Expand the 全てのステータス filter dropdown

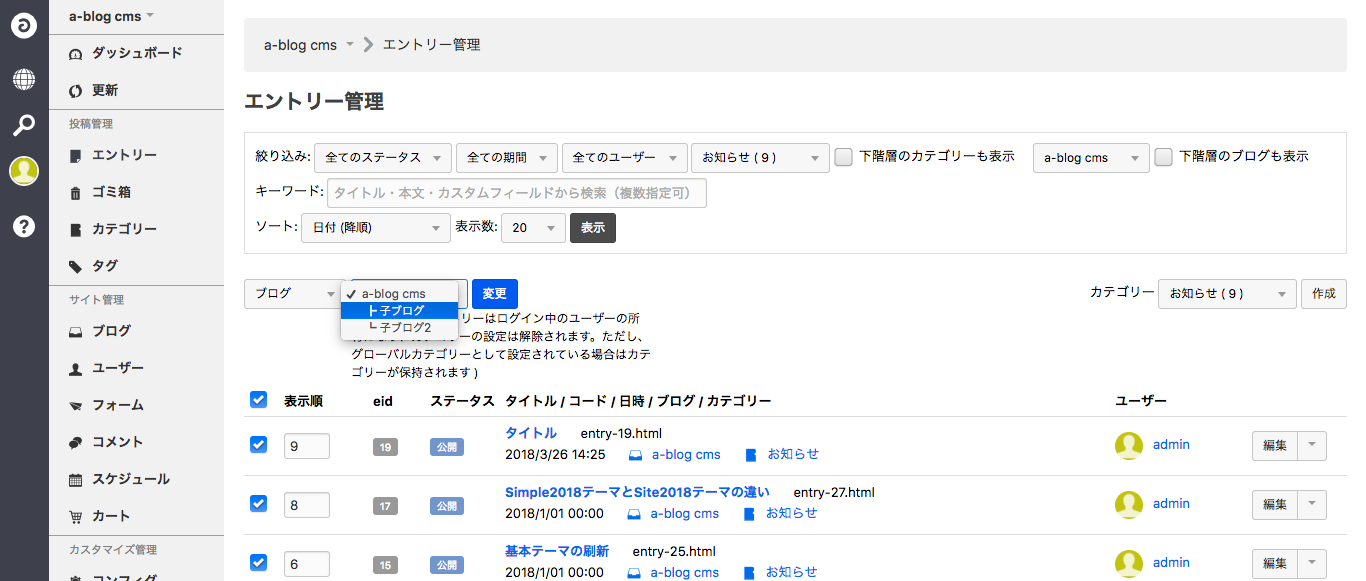(x=383, y=157)
